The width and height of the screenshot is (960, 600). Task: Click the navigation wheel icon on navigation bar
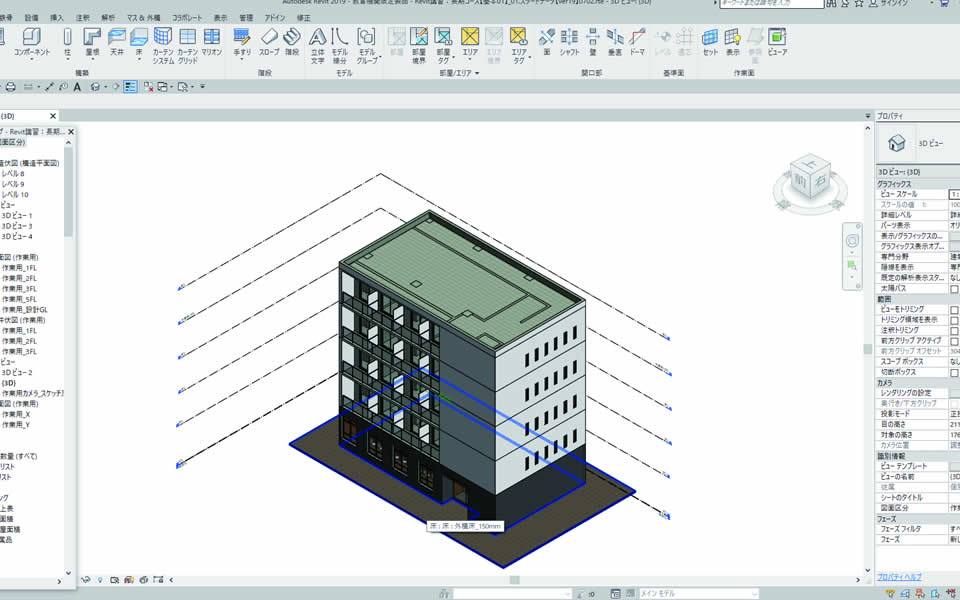(852, 241)
